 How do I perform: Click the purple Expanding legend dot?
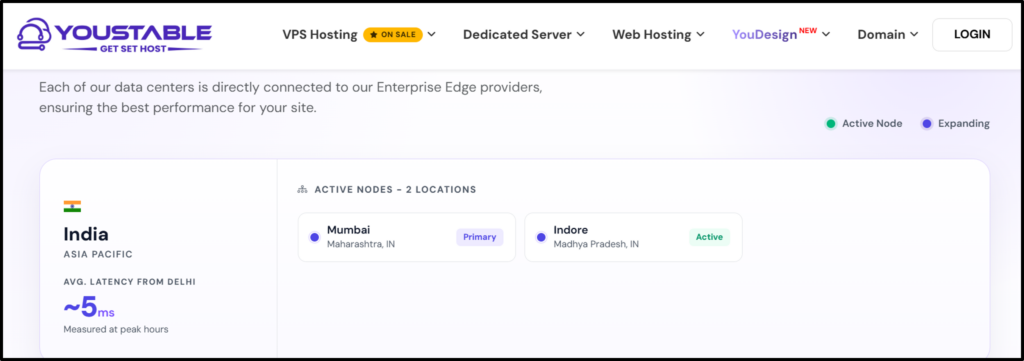[x=927, y=123]
